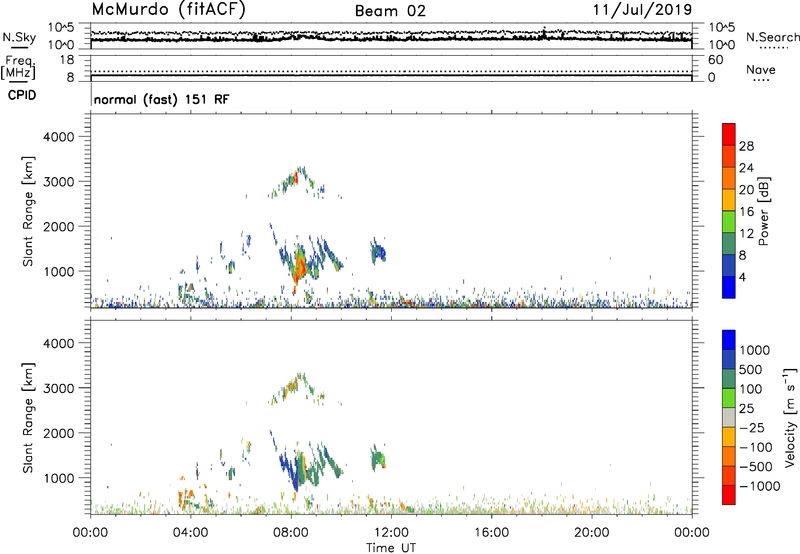800x554 pixels.
Task: Pick the yellow Power segment between 16 and 20
Action: pos(729,200)
